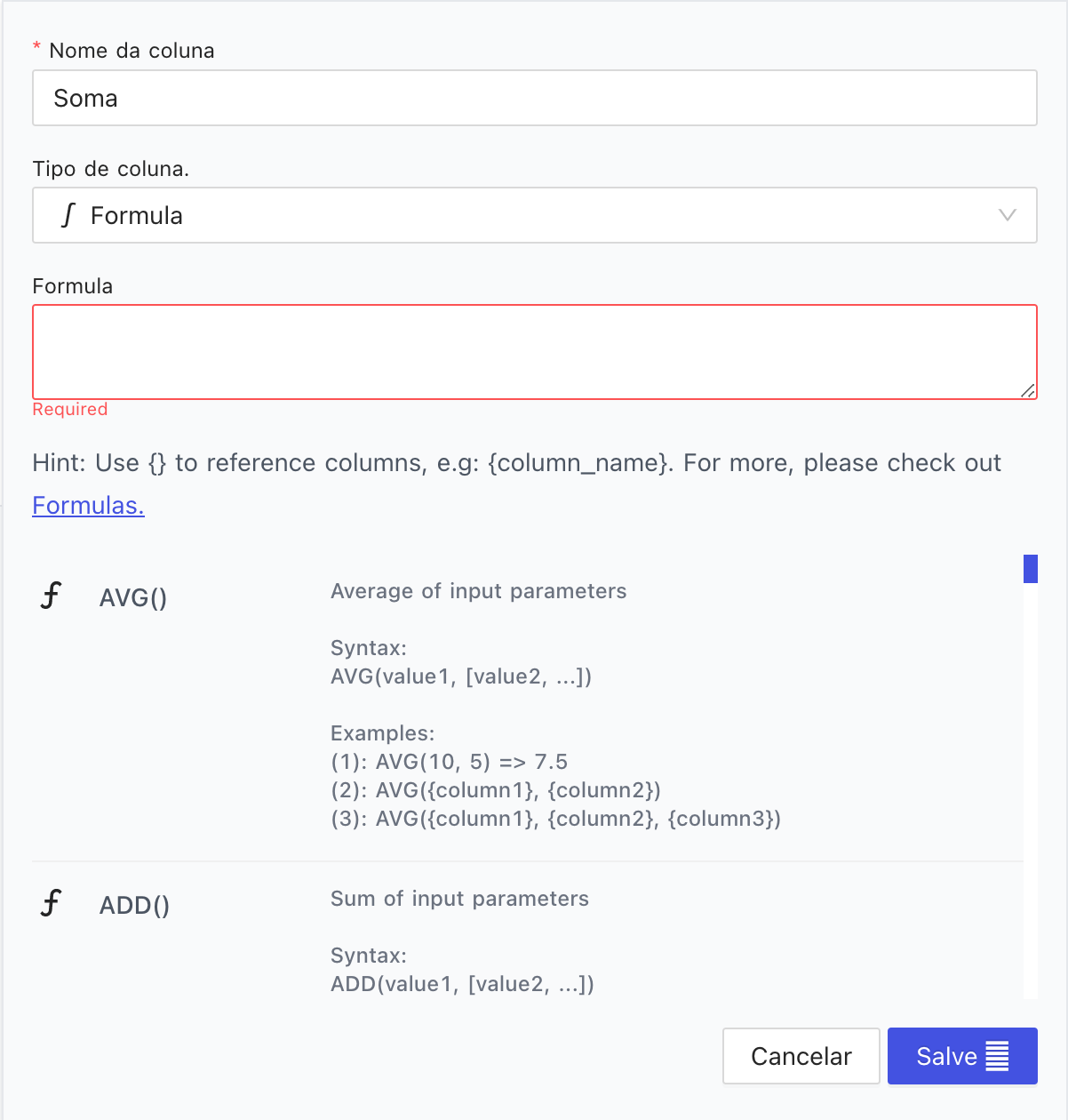Click the red asterisk before Nome da coluna
The width and height of the screenshot is (1068, 1120).
pos(36,51)
